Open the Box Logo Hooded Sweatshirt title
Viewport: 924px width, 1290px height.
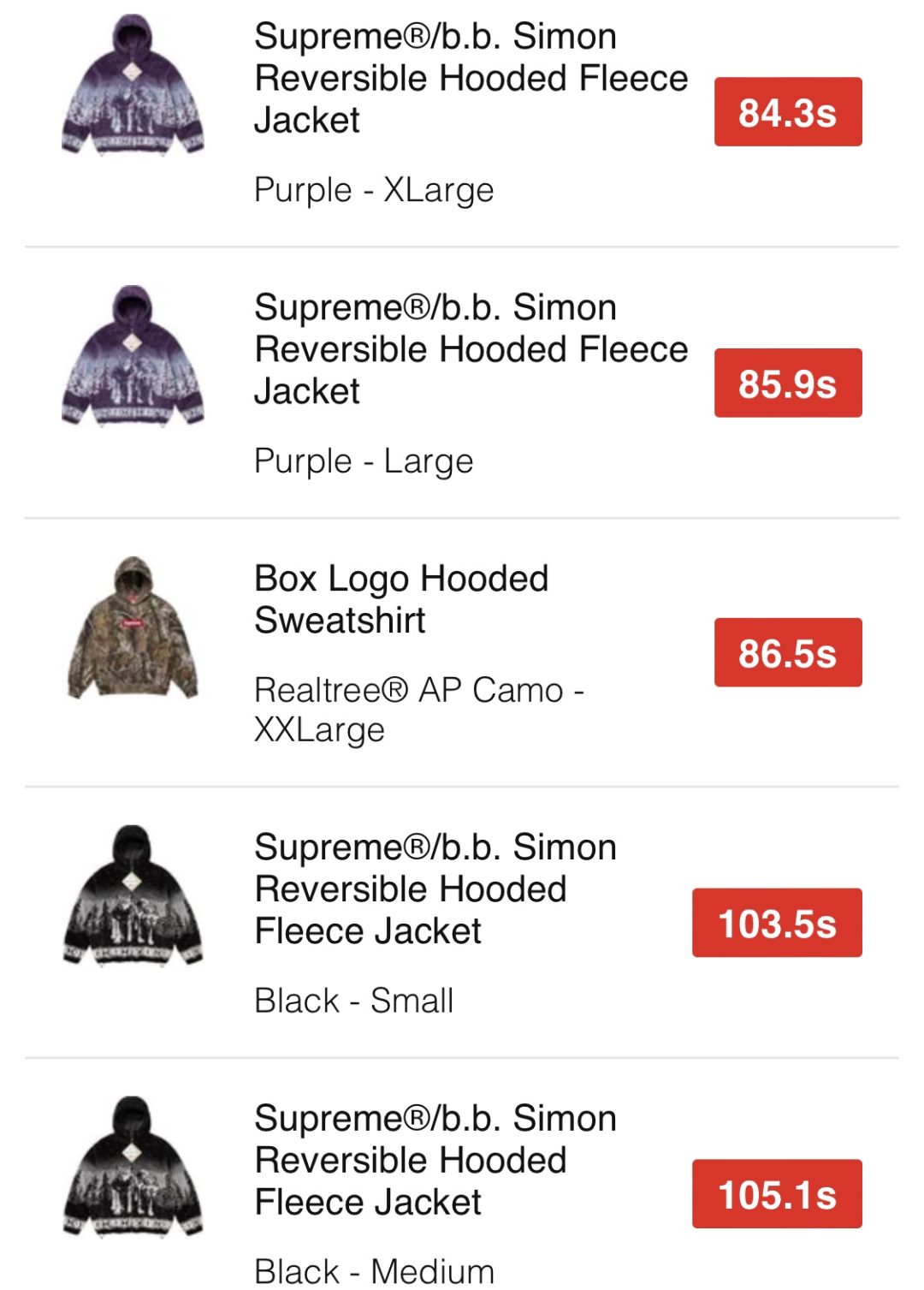(x=401, y=599)
